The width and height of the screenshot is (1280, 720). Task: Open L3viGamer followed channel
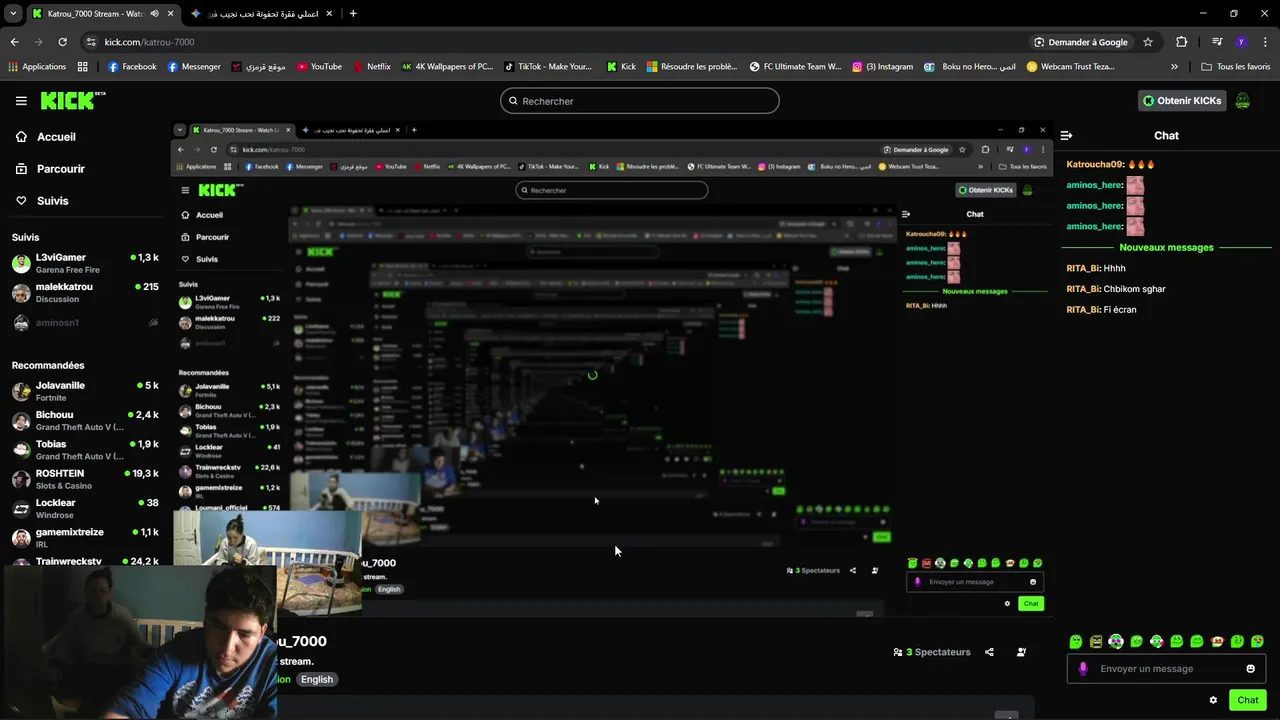pyautogui.click(x=85, y=264)
